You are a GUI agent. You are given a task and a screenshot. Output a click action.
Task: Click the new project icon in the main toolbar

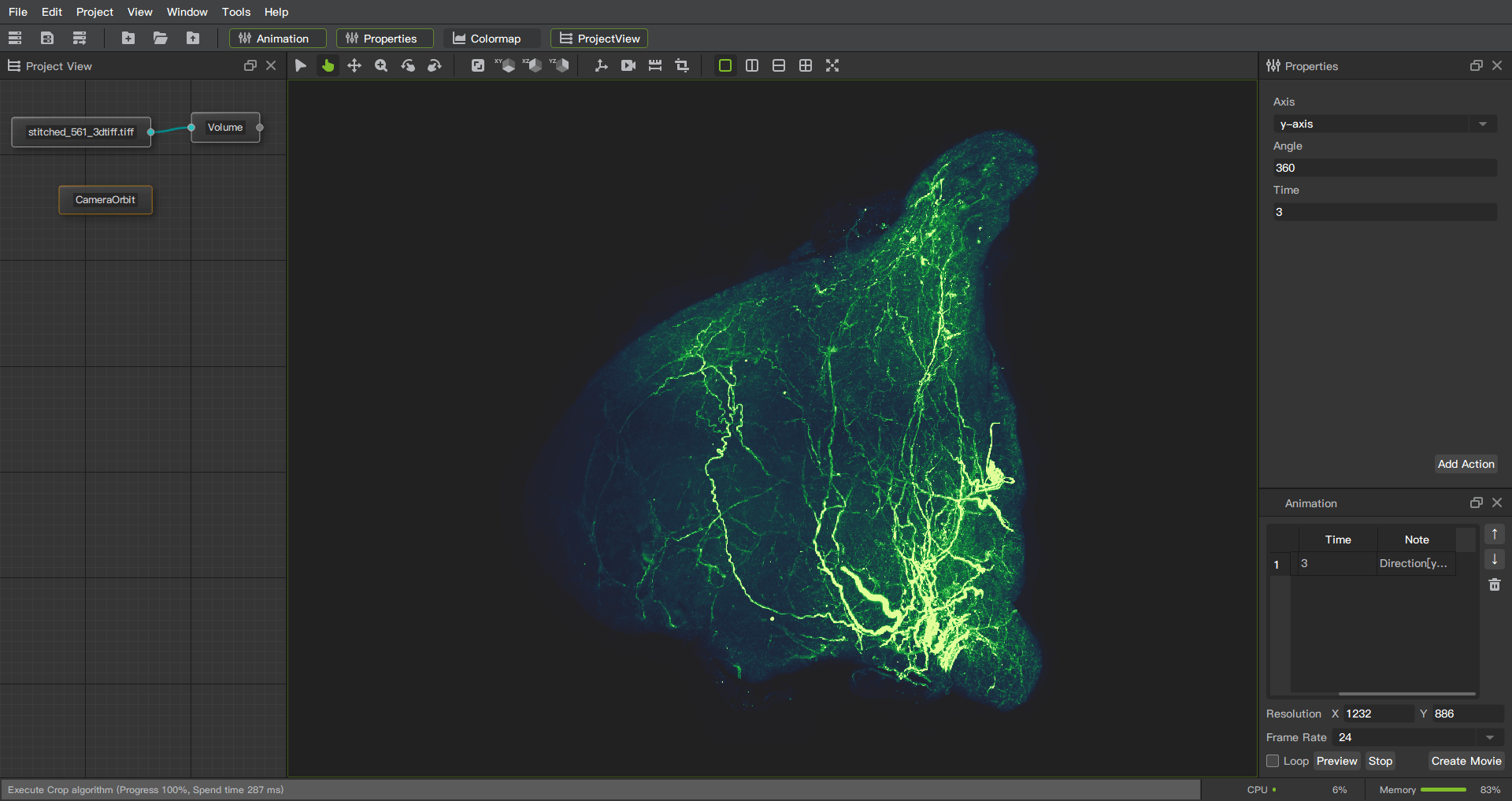point(15,38)
